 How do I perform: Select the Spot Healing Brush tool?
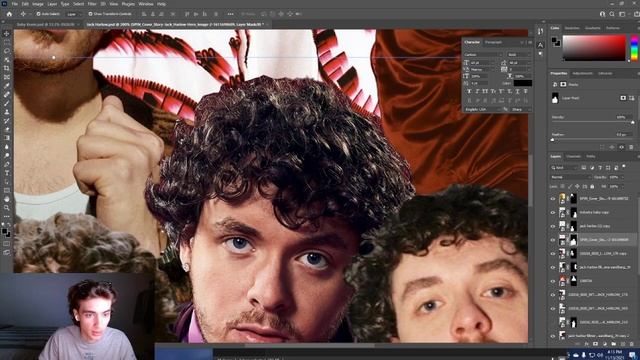[7, 94]
